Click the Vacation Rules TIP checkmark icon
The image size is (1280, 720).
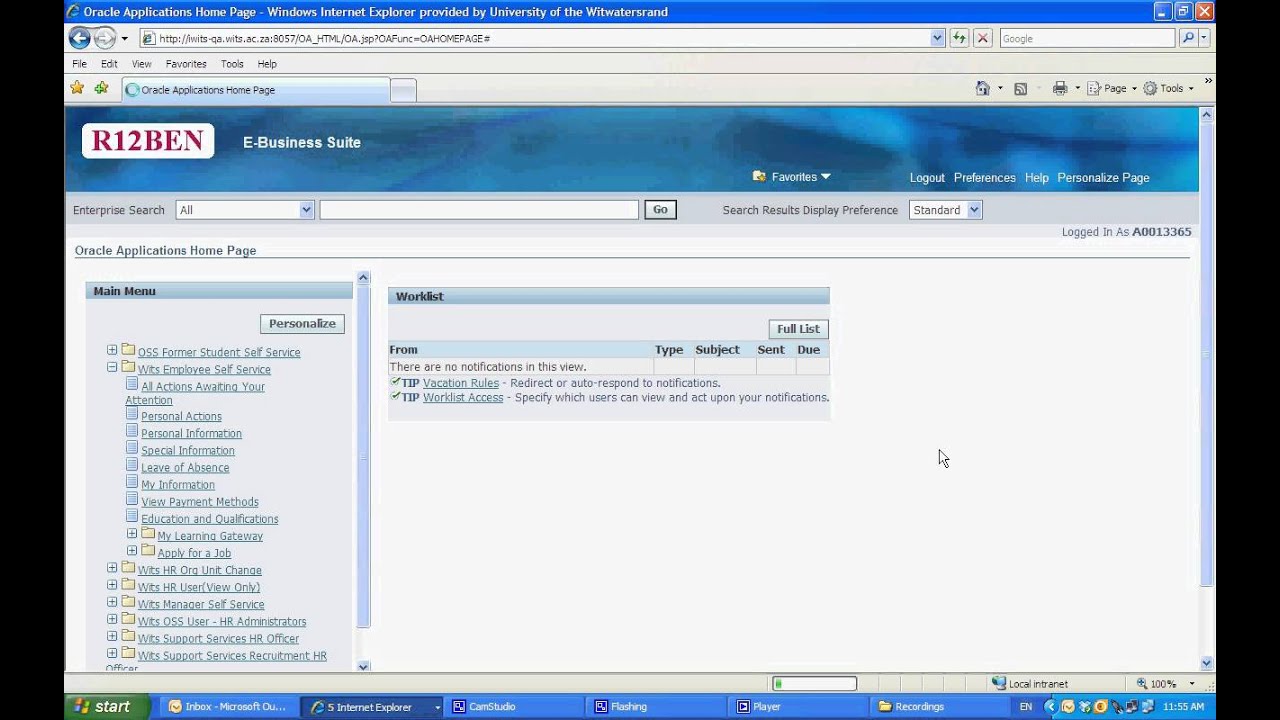[396, 382]
